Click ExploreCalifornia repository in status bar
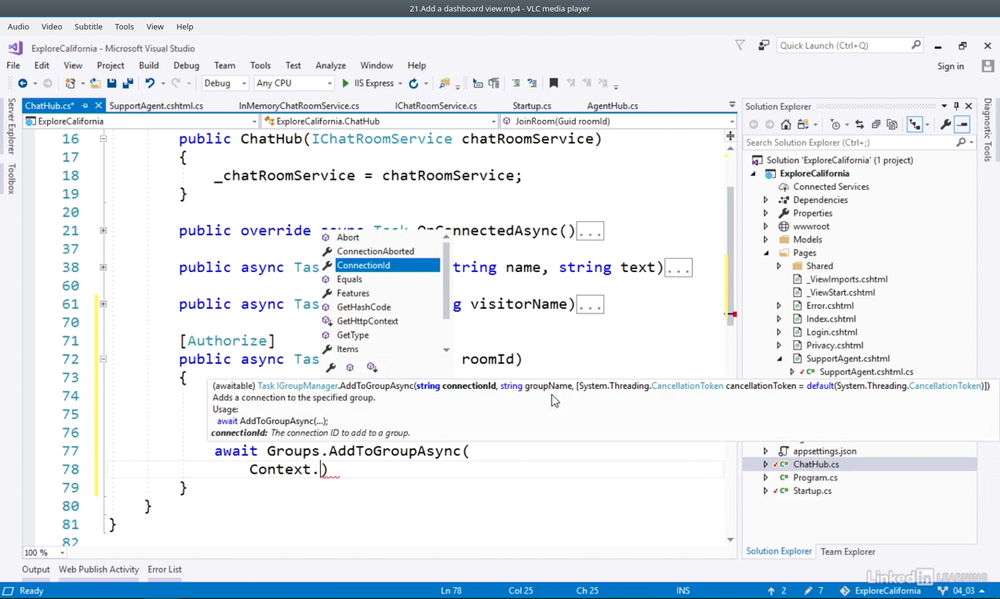This screenshot has height=599, width=1000. 880,591
